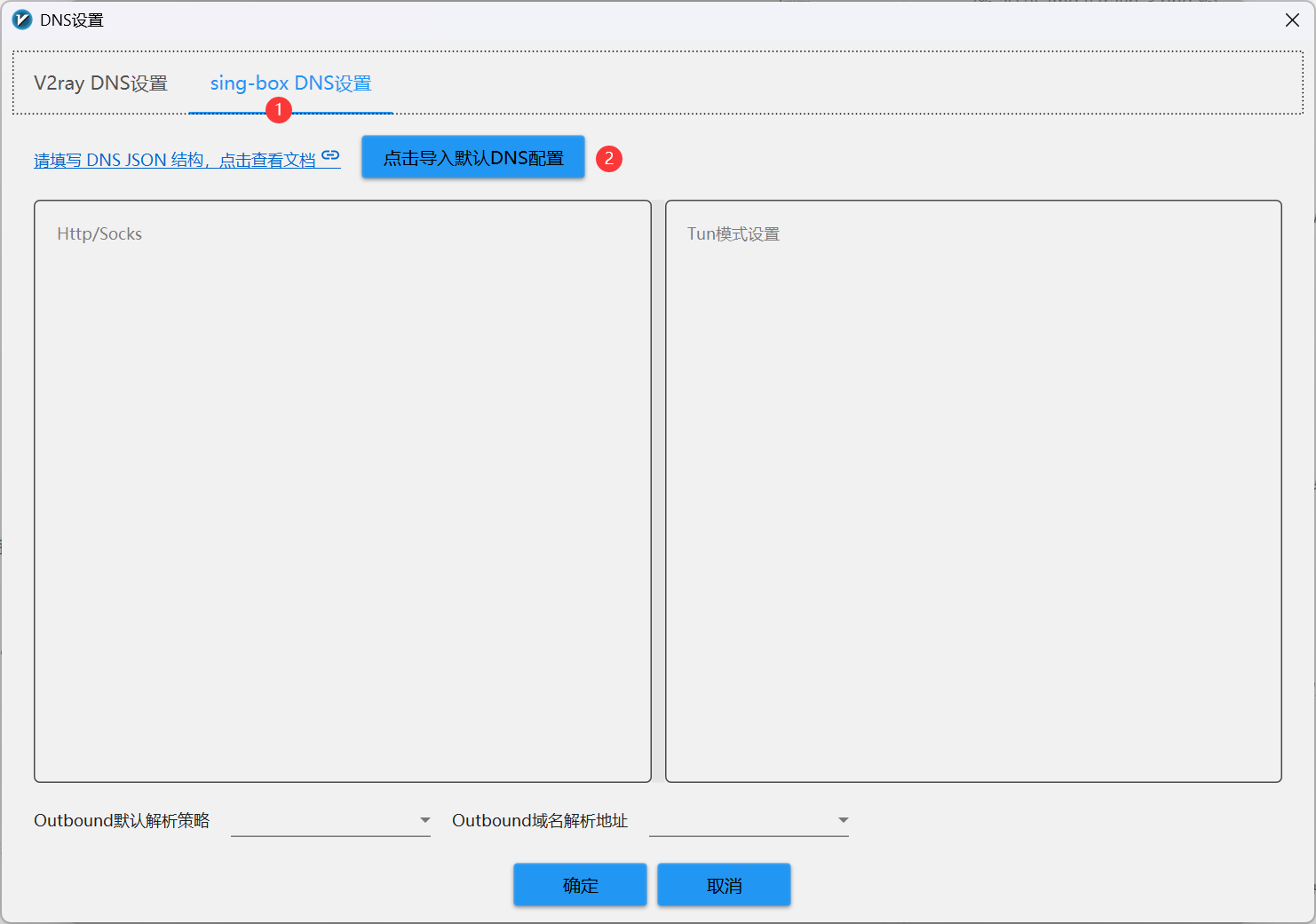
Task: Select the sing-box DNS设置 tab
Action: pos(290,83)
